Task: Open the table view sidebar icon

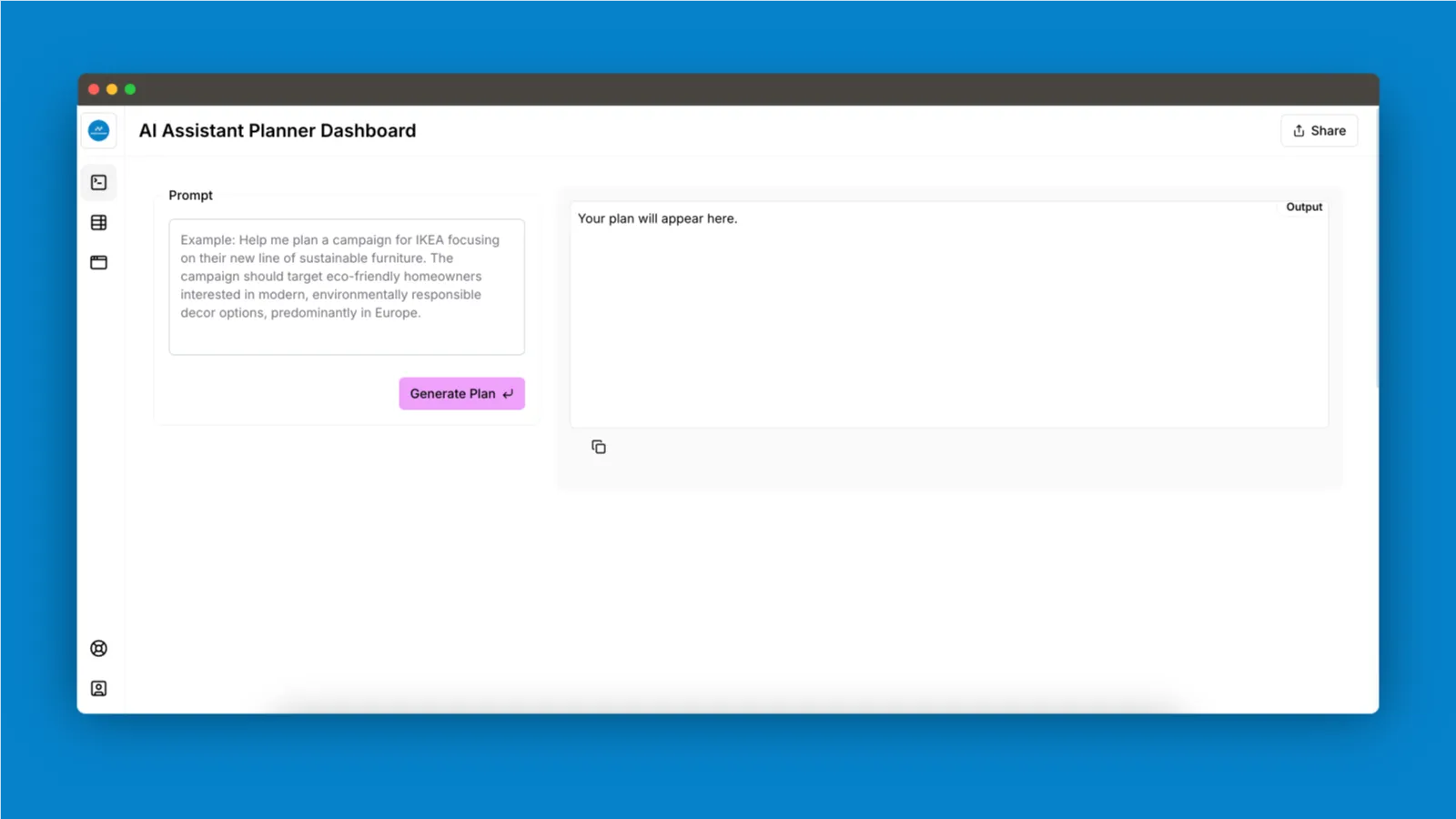Action: click(99, 223)
